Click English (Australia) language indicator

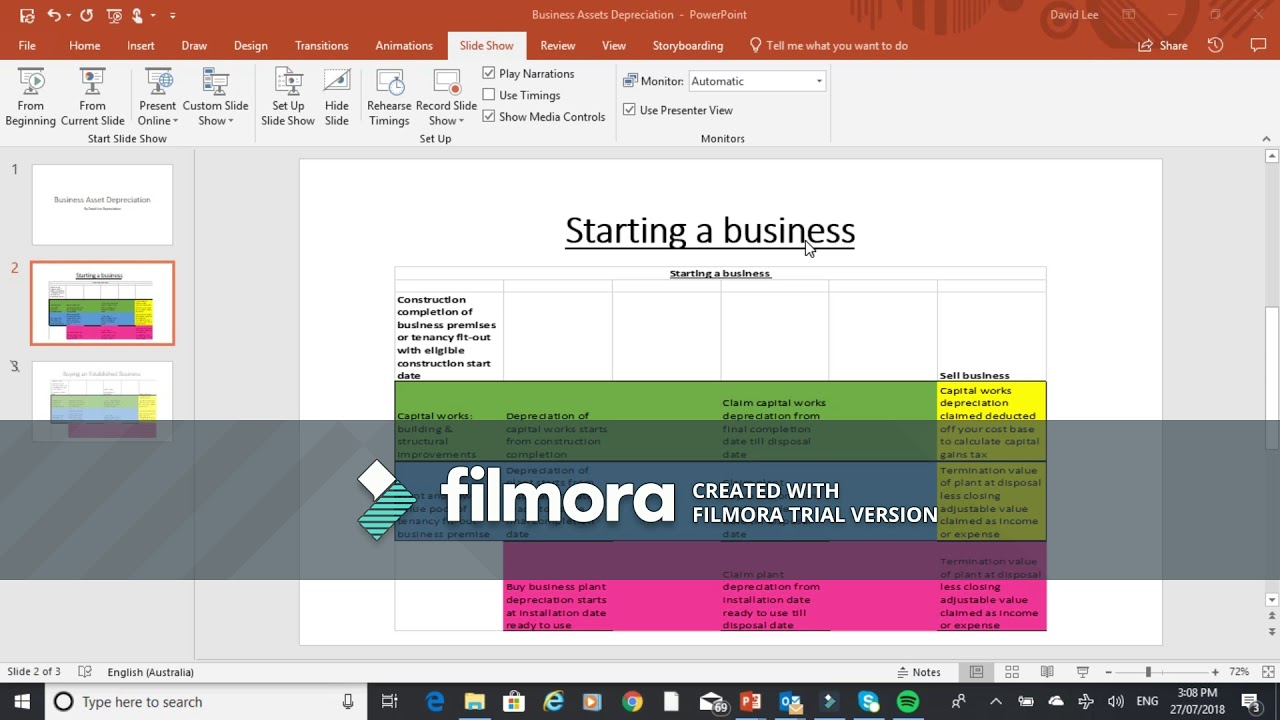pos(150,672)
